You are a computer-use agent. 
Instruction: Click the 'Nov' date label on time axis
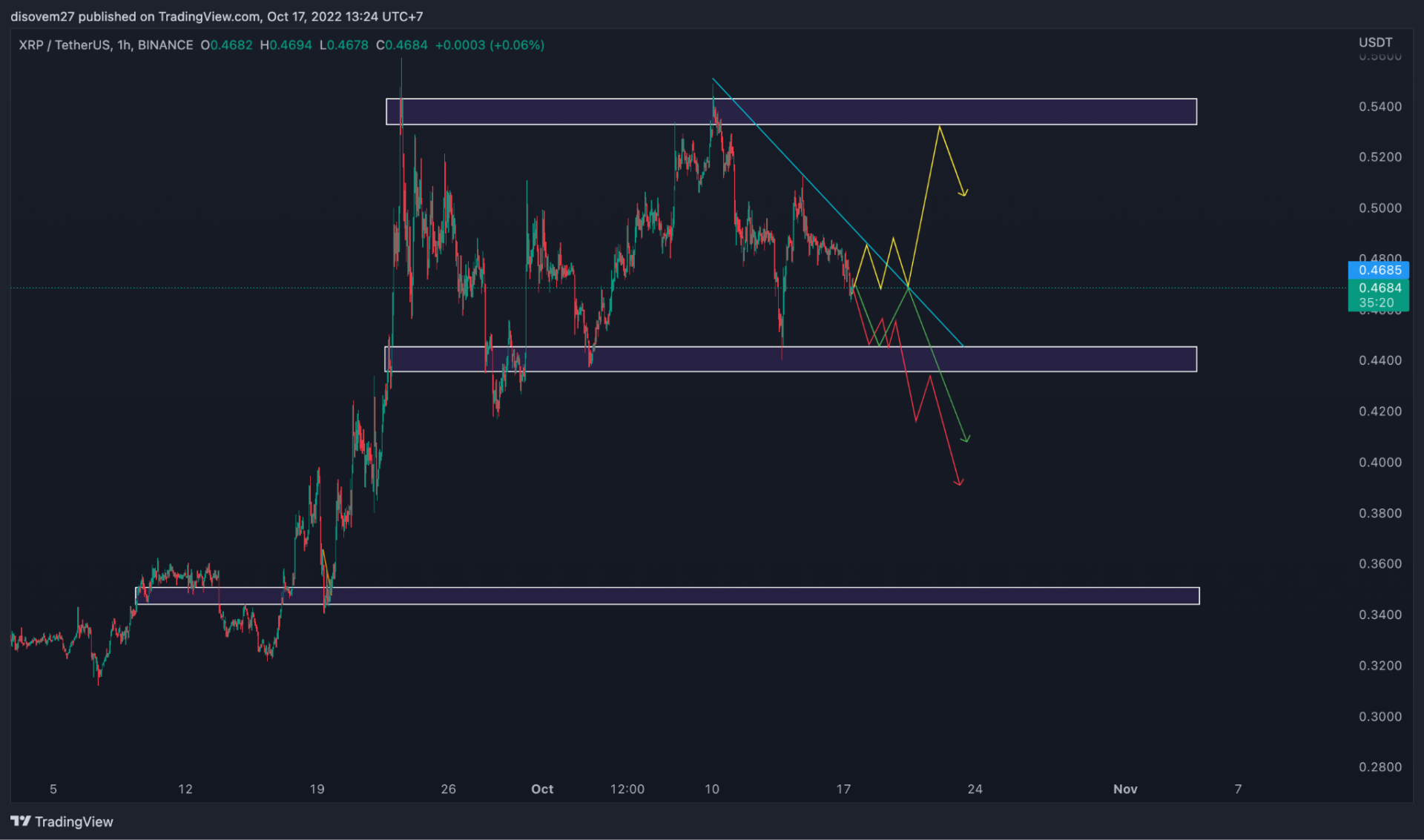1125,789
